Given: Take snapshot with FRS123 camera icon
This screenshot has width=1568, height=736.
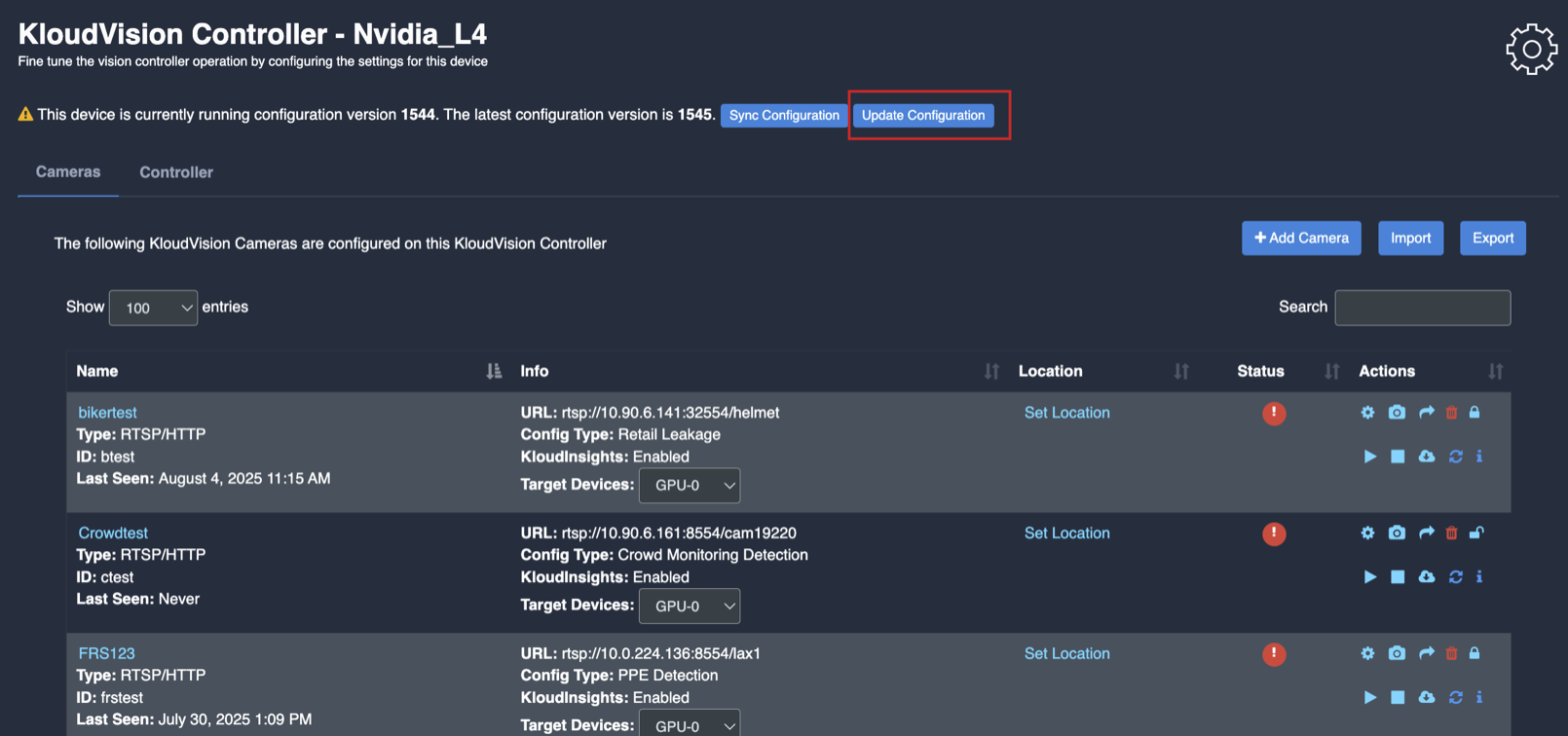Looking at the screenshot, I should point(1397,654).
